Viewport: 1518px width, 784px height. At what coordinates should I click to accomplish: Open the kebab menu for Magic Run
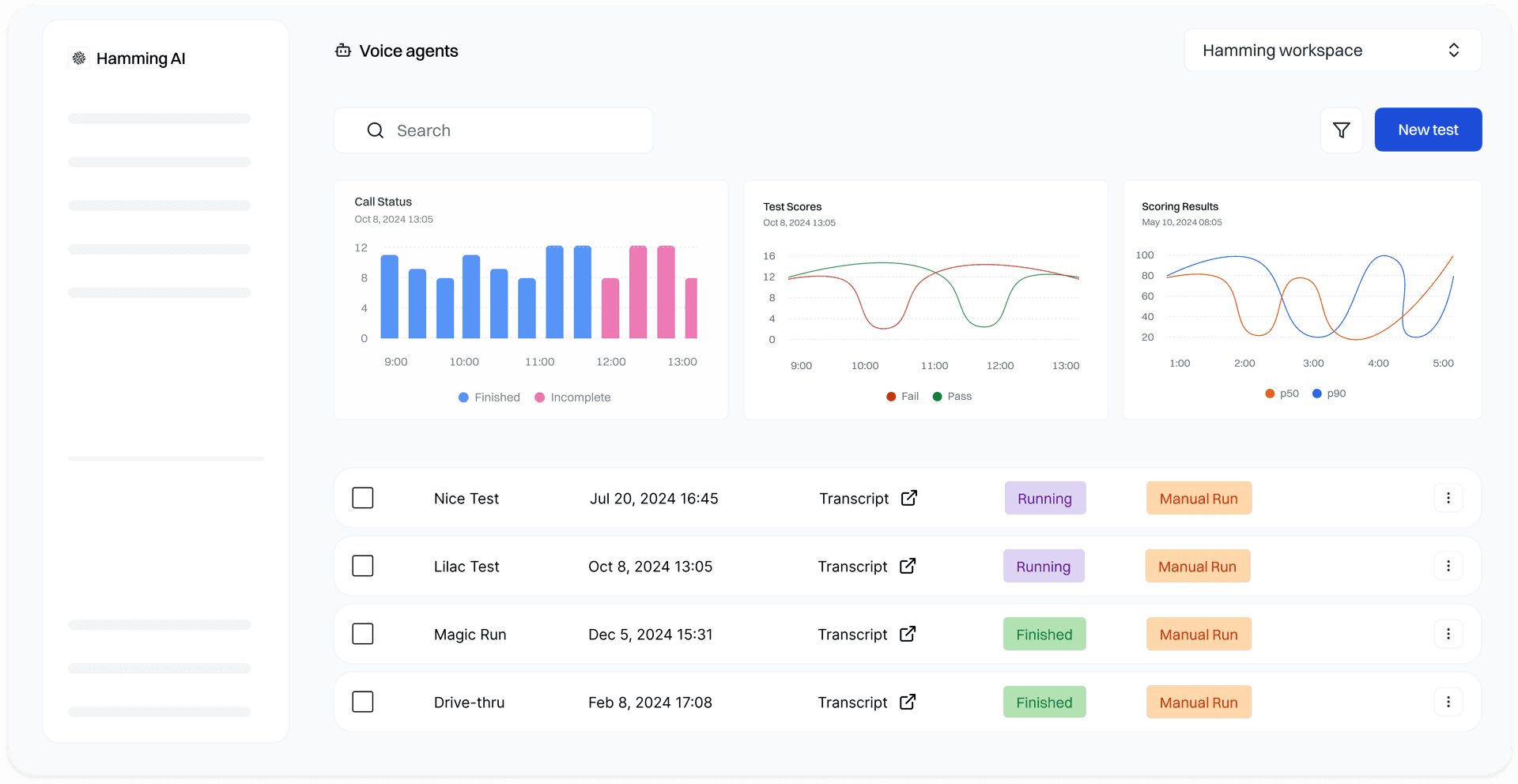coord(1448,633)
